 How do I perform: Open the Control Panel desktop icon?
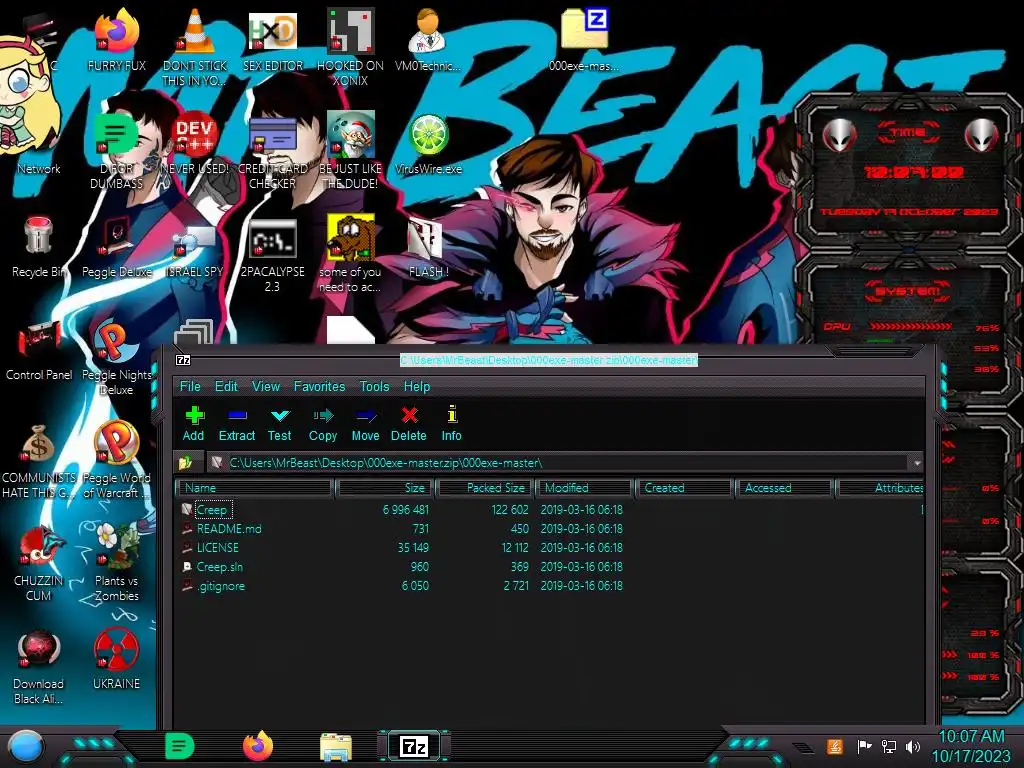pyautogui.click(x=39, y=350)
